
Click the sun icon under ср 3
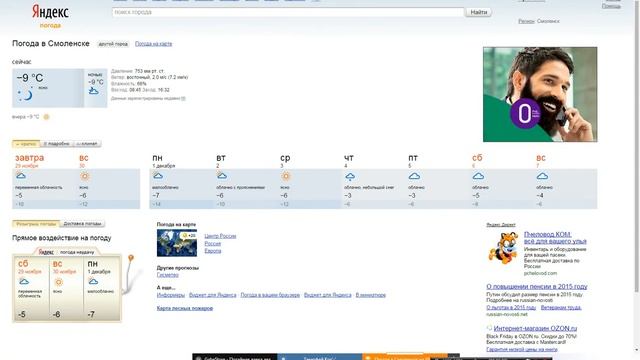(286, 176)
